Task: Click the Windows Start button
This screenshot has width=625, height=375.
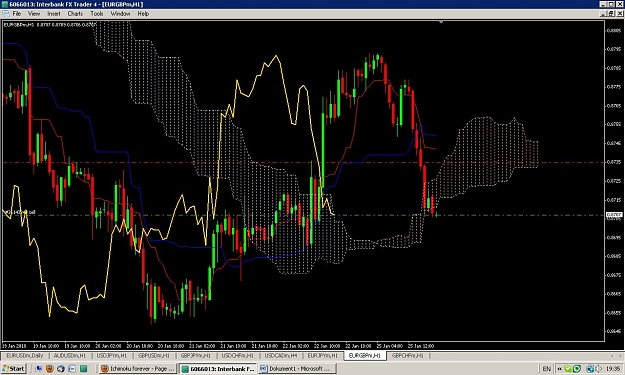Action: (14, 369)
